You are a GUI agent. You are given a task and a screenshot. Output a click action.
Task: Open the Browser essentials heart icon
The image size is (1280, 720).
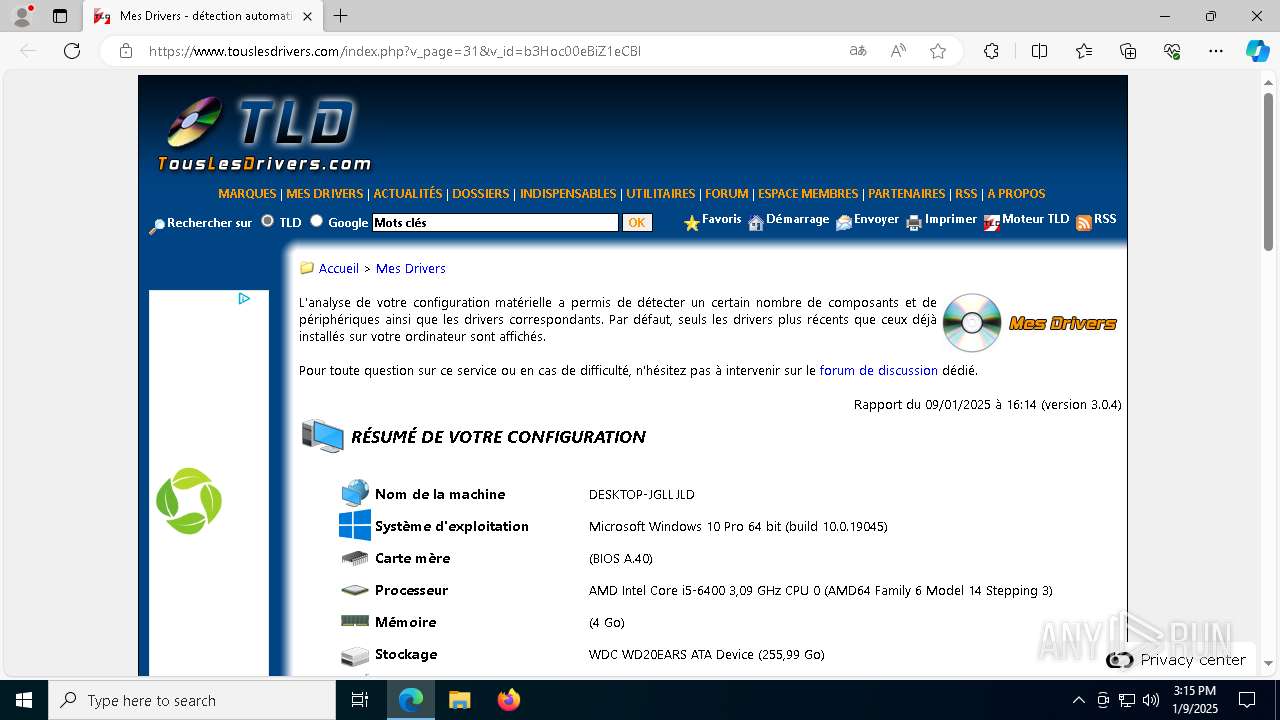pyautogui.click(x=1172, y=51)
